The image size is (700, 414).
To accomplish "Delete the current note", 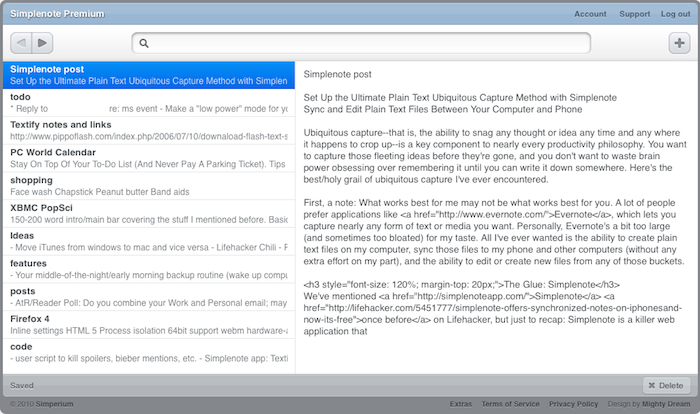I will coord(665,385).
